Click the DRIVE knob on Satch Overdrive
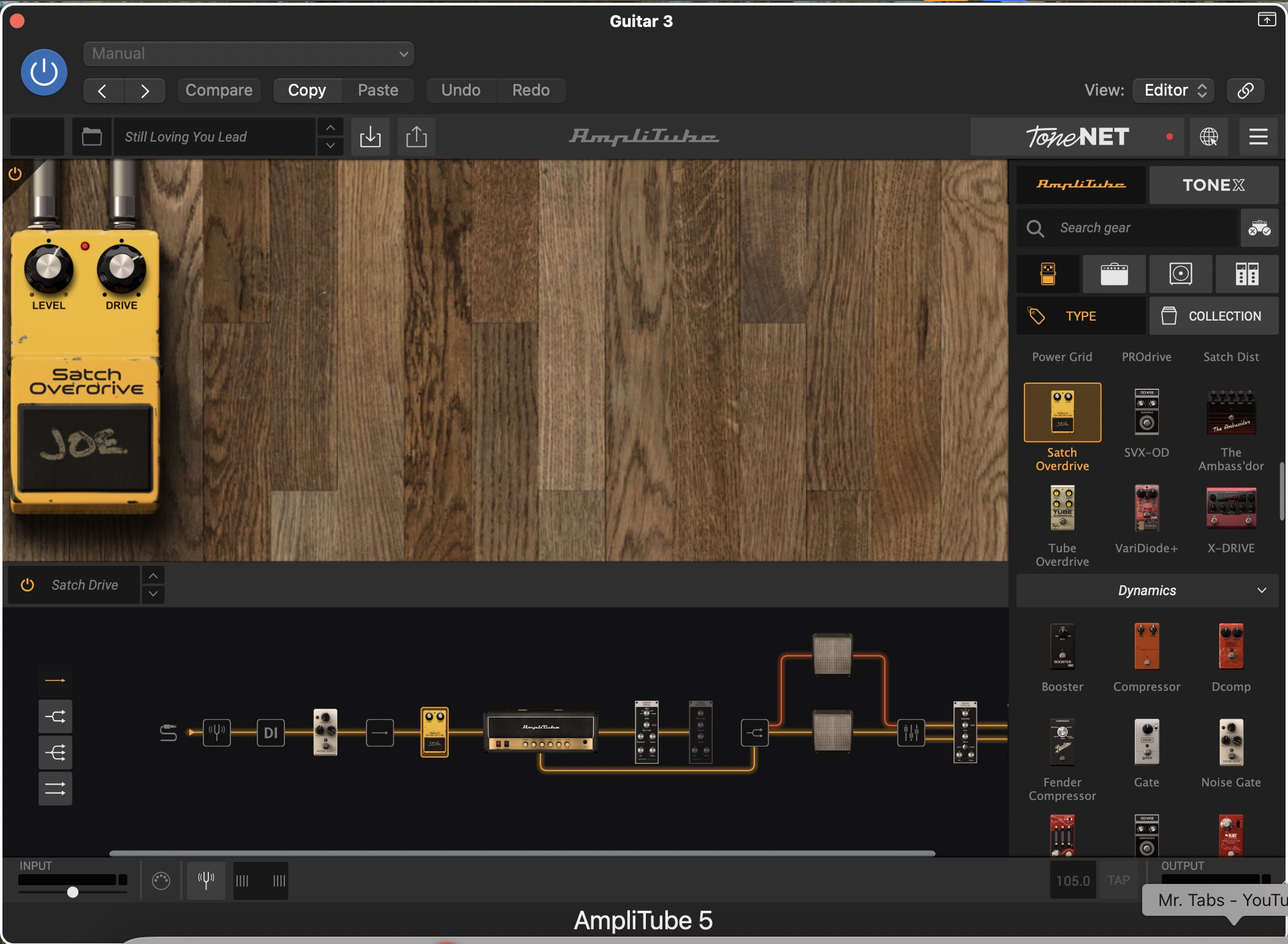The height and width of the screenshot is (944, 1288). pyautogui.click(x=121, y=268)
